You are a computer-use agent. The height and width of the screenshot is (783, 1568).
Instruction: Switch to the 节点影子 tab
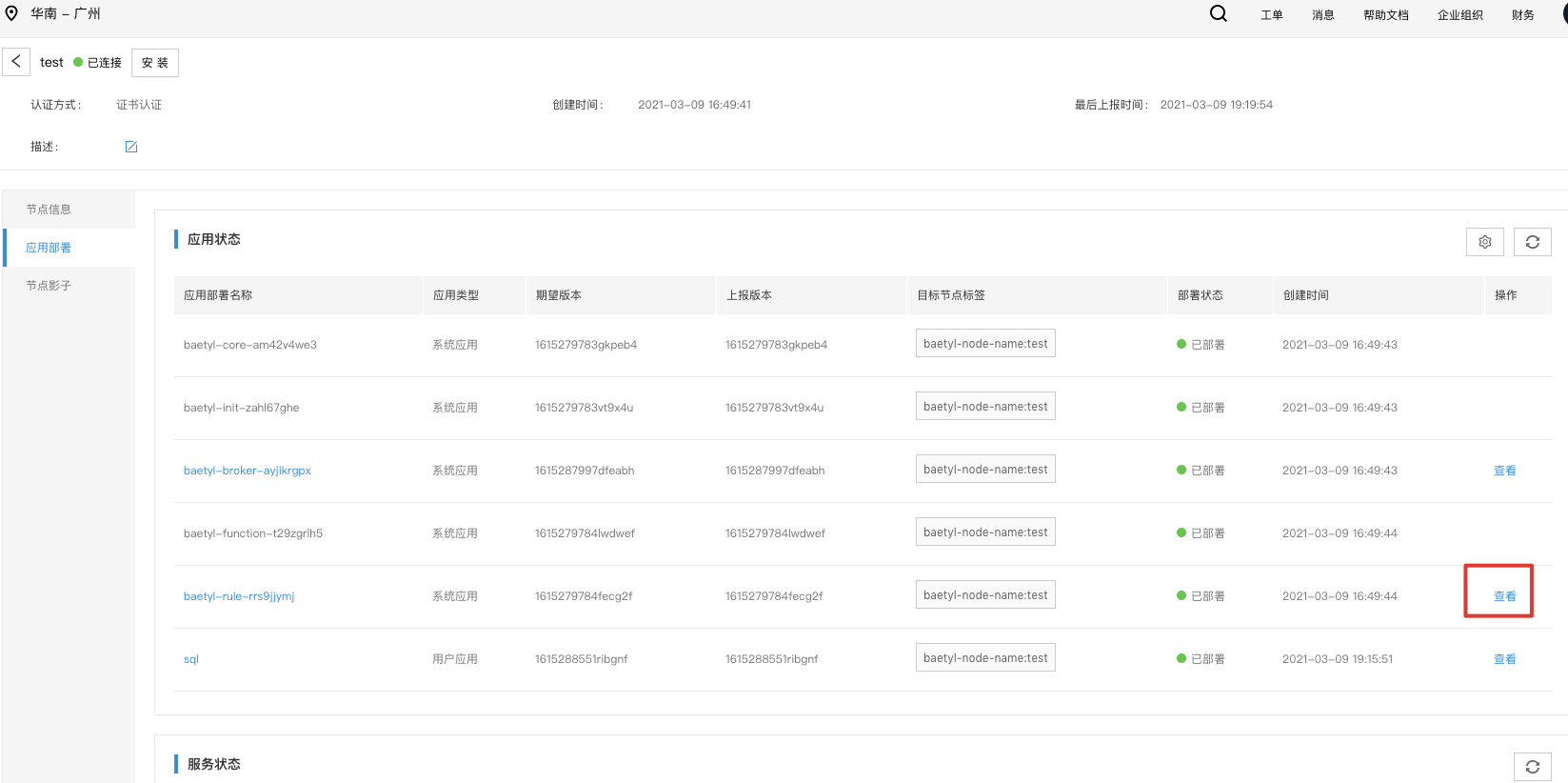click(x=69, y=286)
